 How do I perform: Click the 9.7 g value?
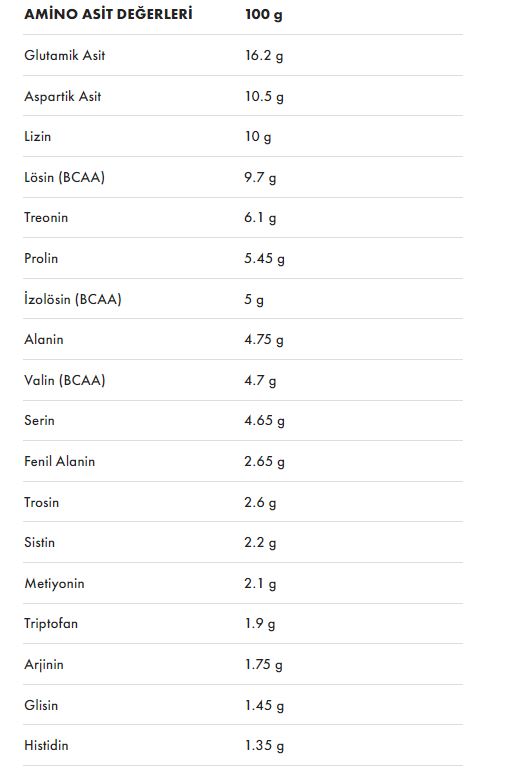click(x=260, y=177)
